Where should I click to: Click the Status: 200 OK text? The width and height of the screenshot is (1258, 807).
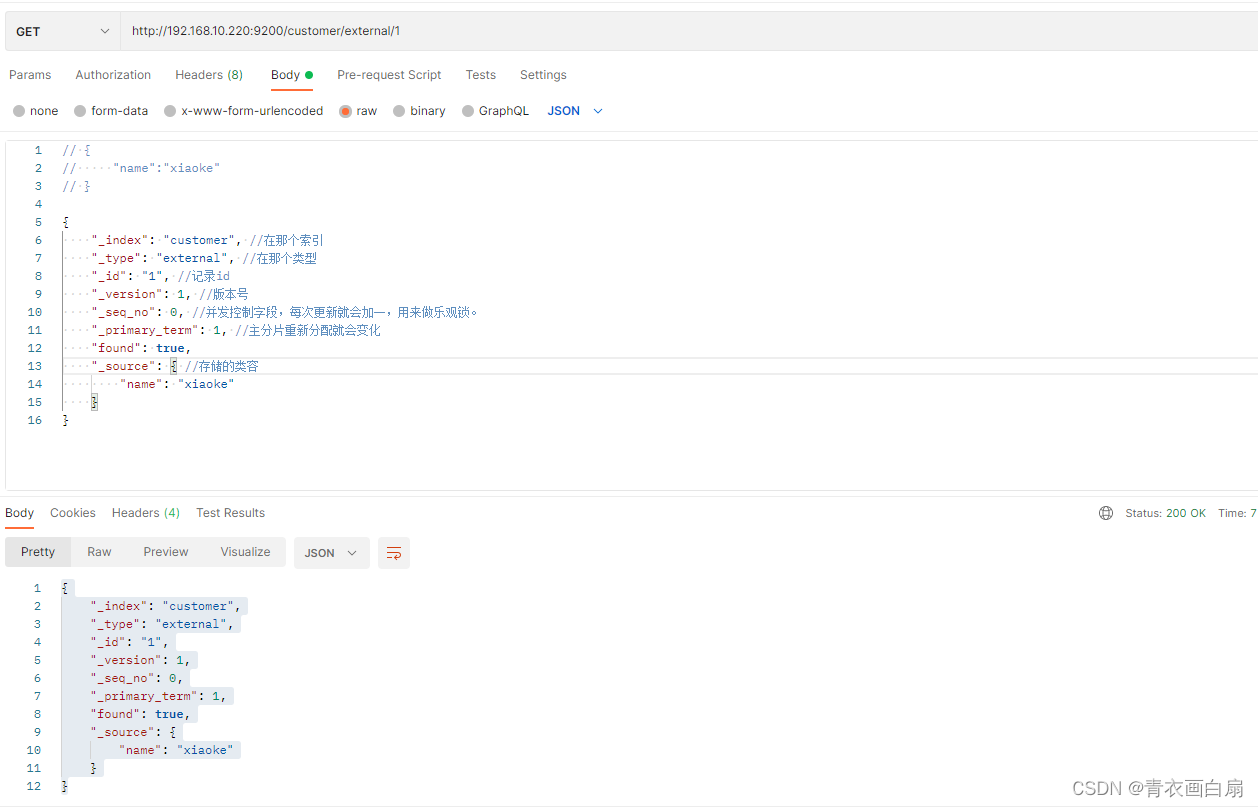pos(1165,513)
